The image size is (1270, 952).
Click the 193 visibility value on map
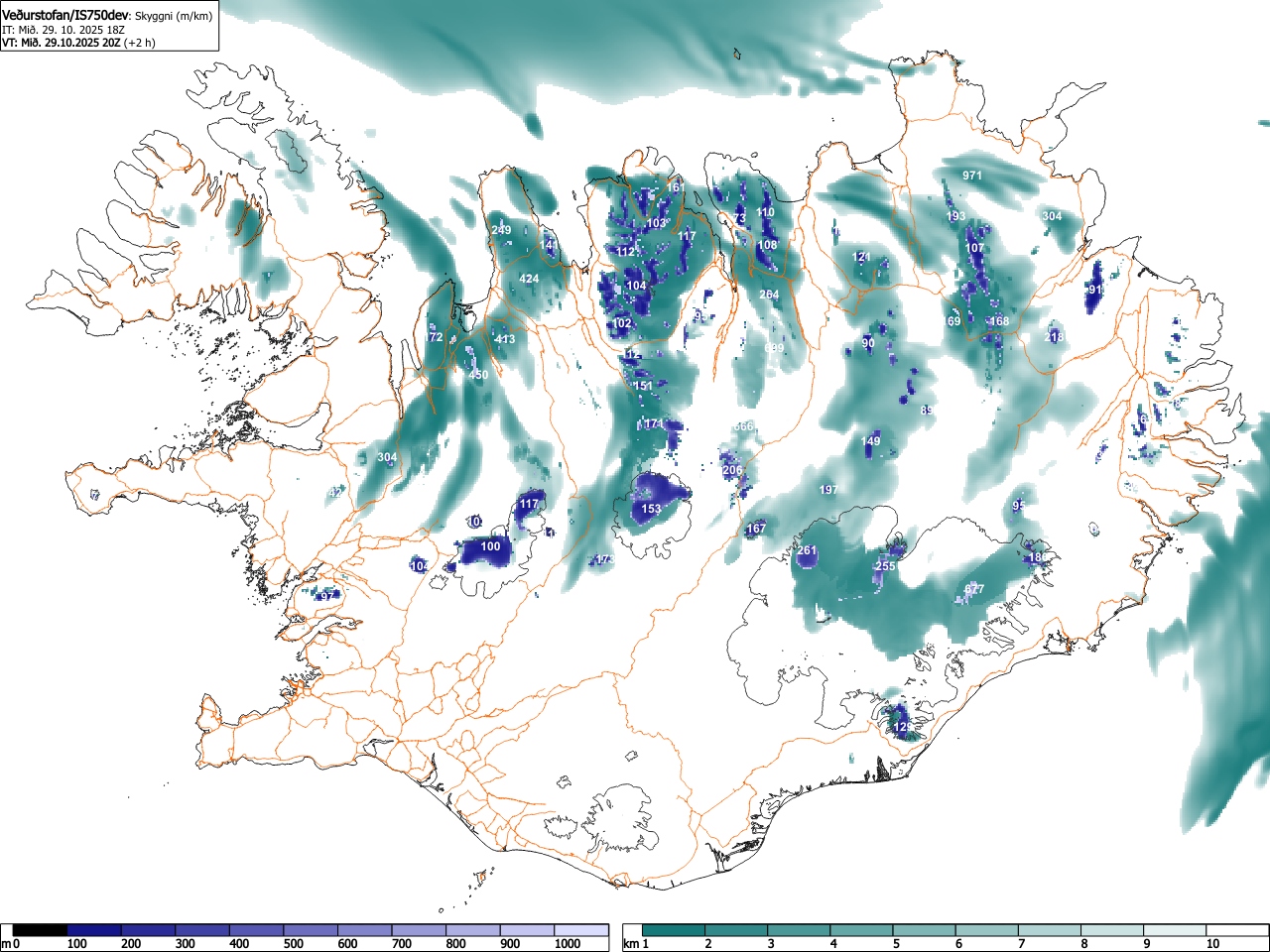(955, 216)
